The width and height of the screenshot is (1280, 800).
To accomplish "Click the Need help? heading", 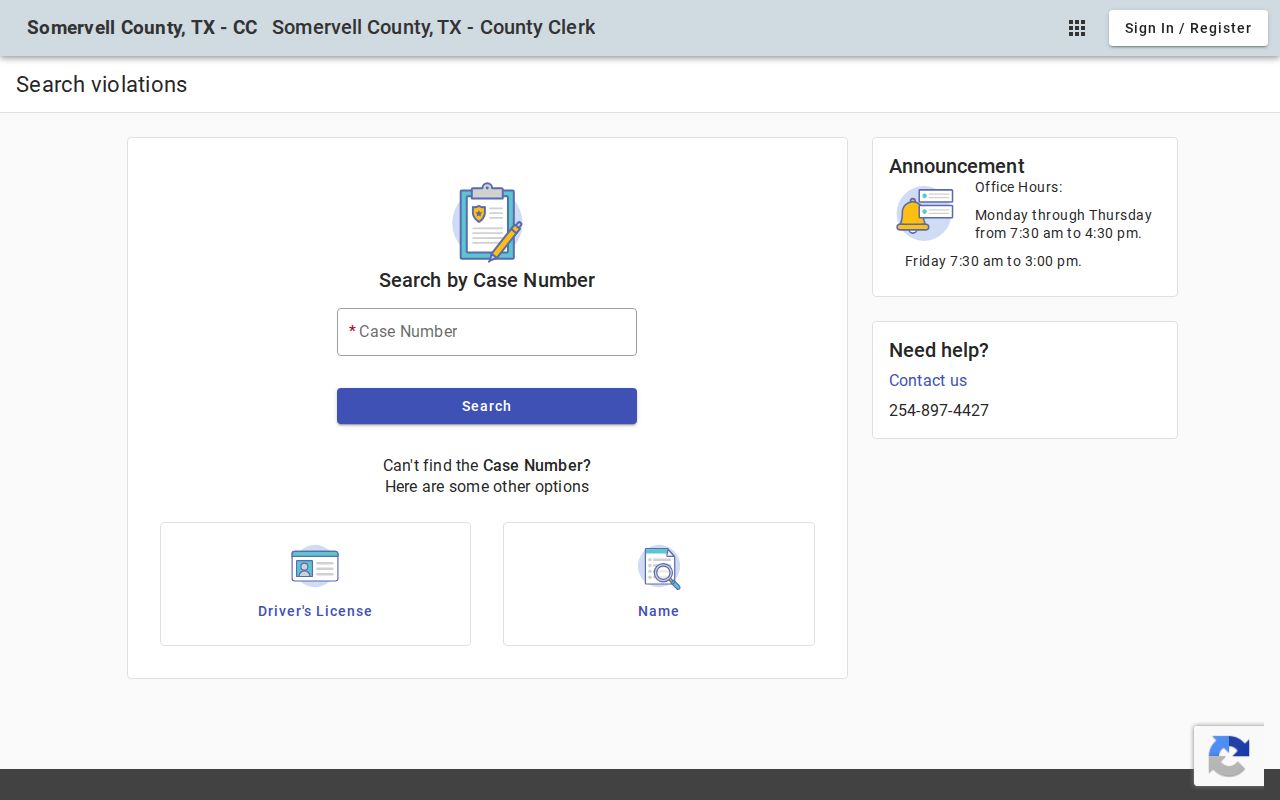I will tap(939, 350).
